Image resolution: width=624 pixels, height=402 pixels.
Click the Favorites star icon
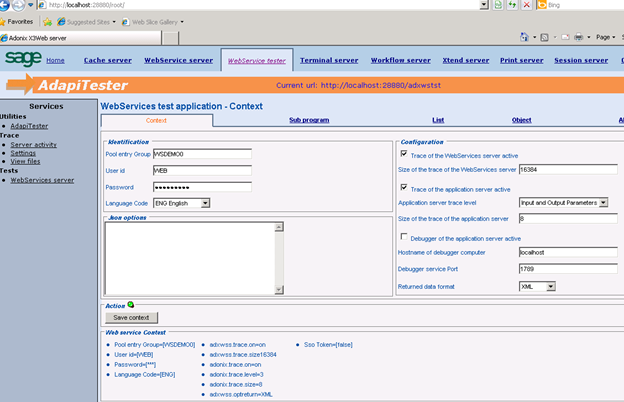tap(5, 21)
